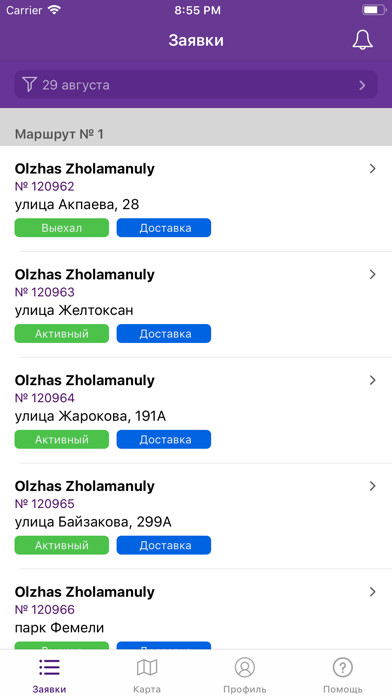Select order for улица Байзакова, 299А
The height and width of the screenshot is (696, 392).
[196, 516]
